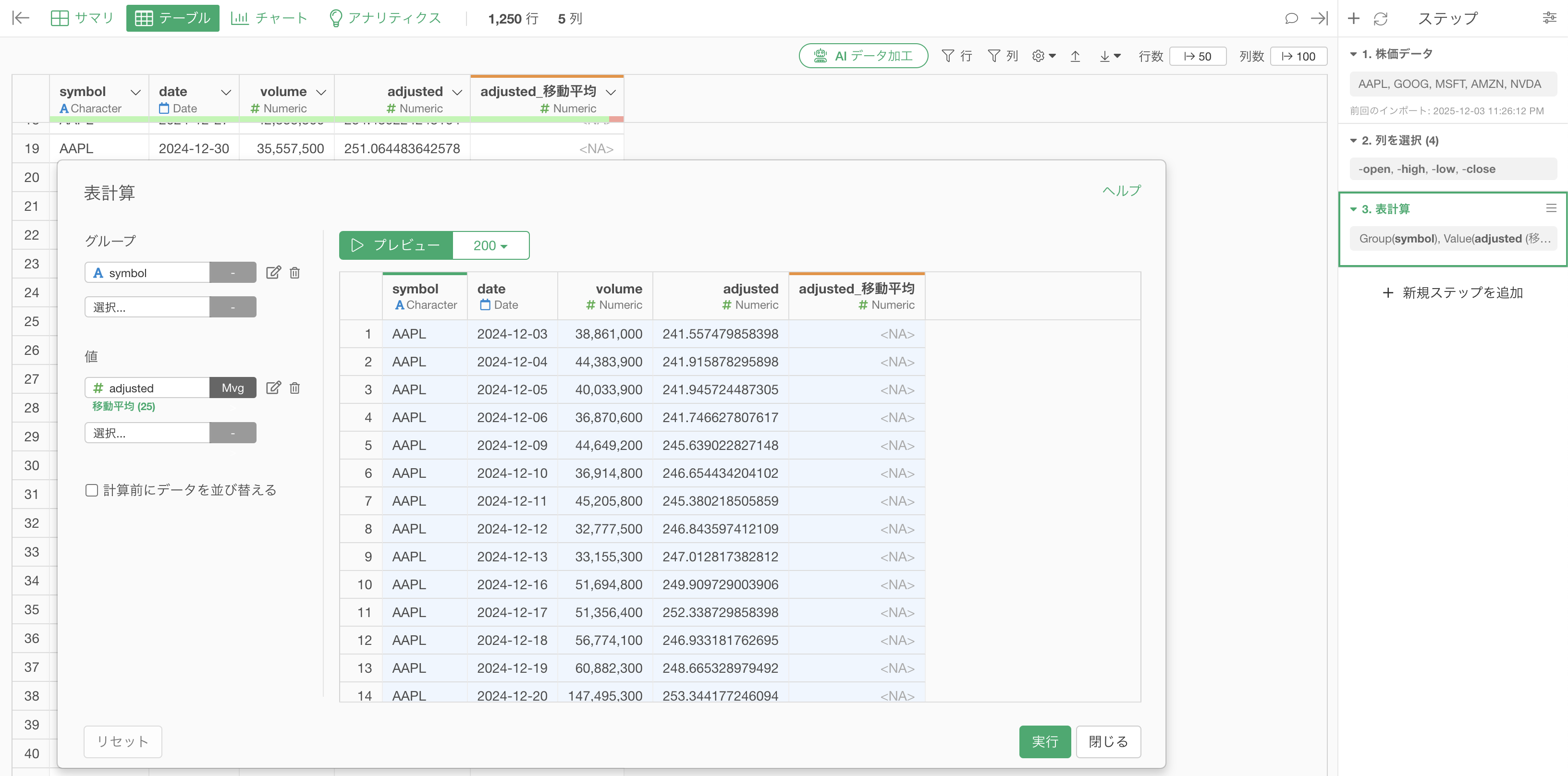Enable sort data before calculation checkbox
The image size is (1568, 776).
click(92, 490)
